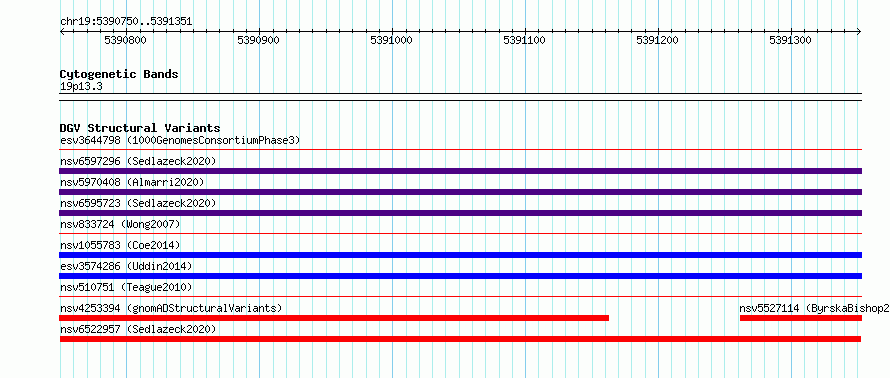Click the chr19:5390750..5391351 region label
The image size is (890, 378).
point(126,22)
